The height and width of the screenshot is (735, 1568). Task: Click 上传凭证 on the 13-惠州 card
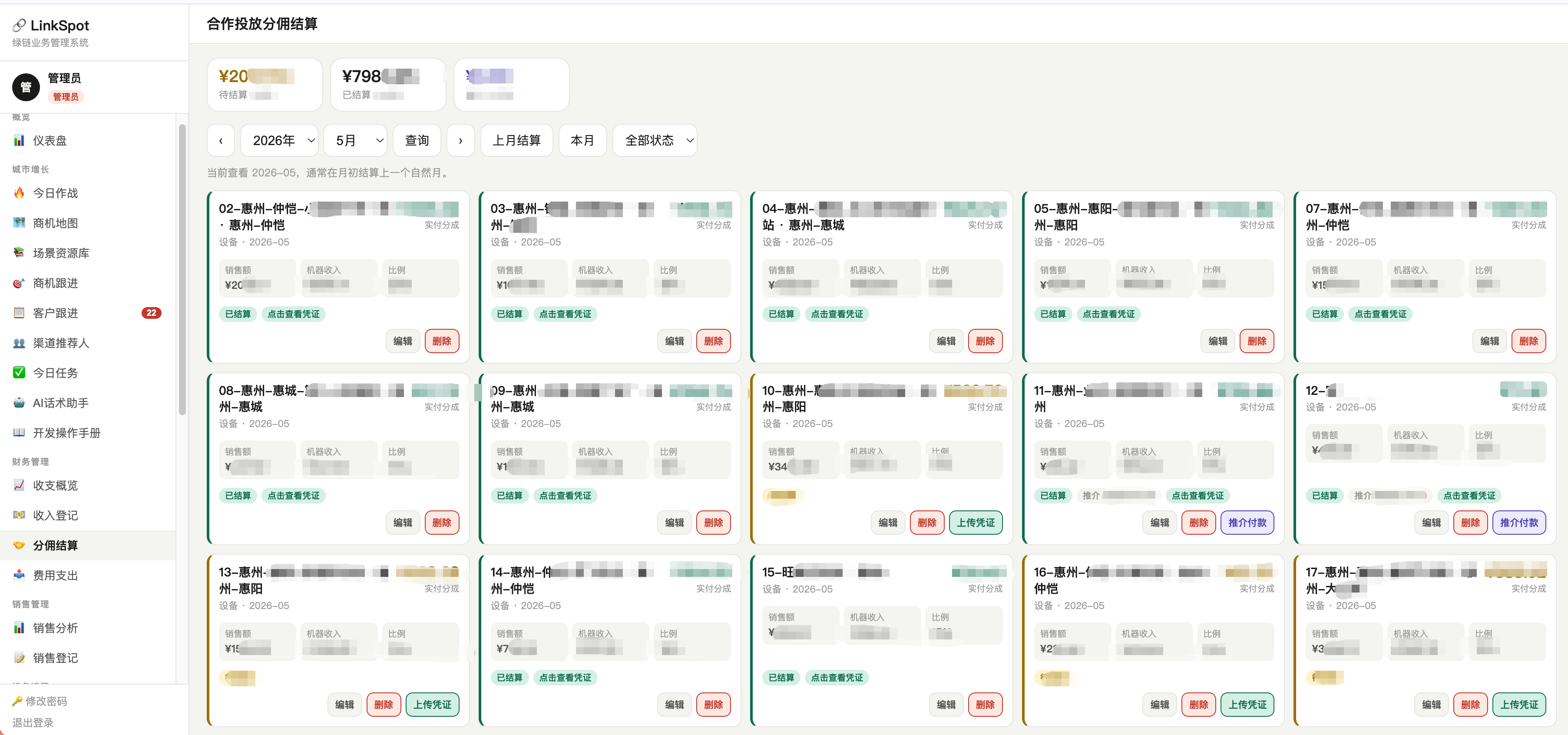tap(432, 705)
